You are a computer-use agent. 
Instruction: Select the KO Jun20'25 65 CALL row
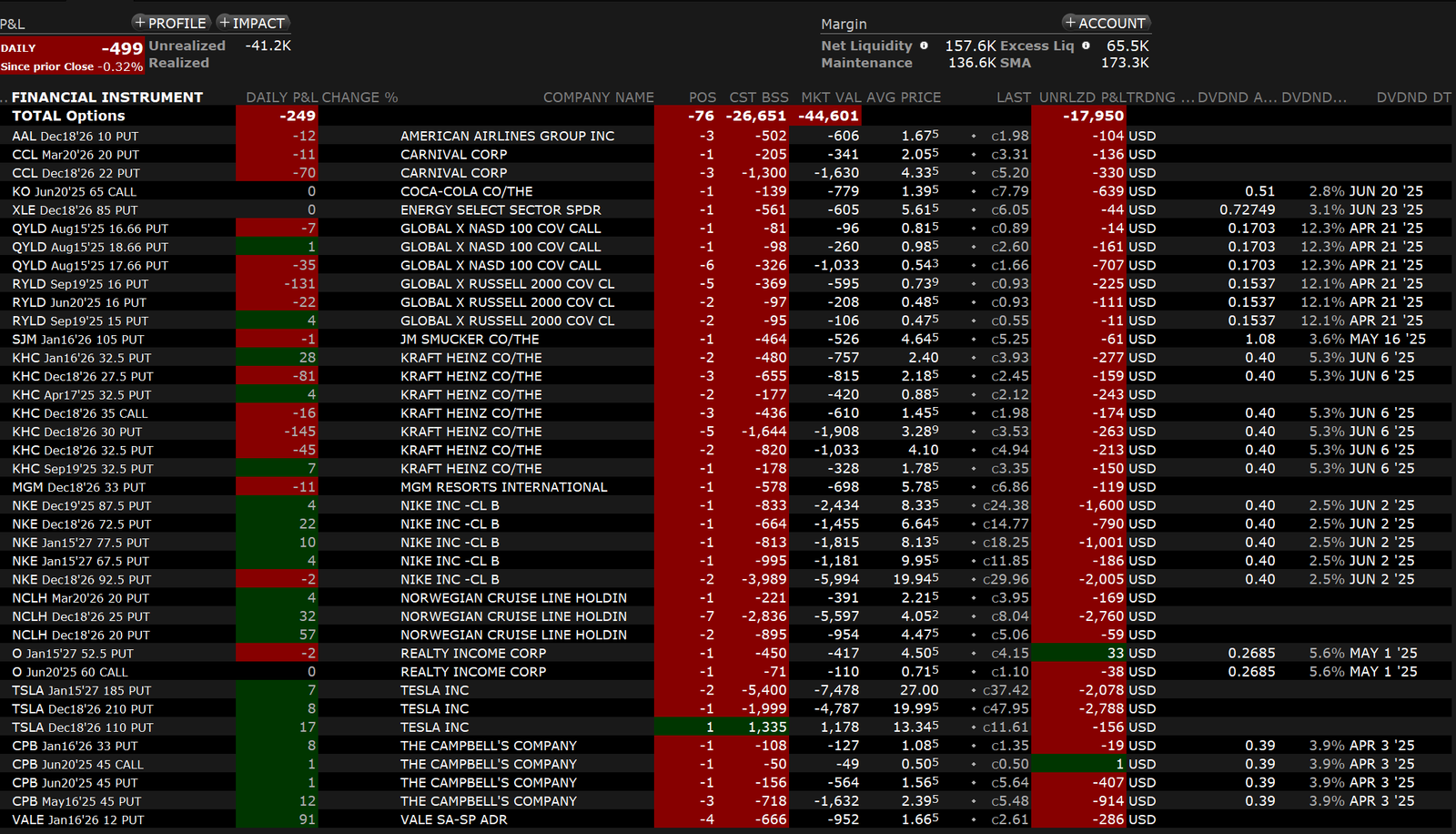point(75,191)
